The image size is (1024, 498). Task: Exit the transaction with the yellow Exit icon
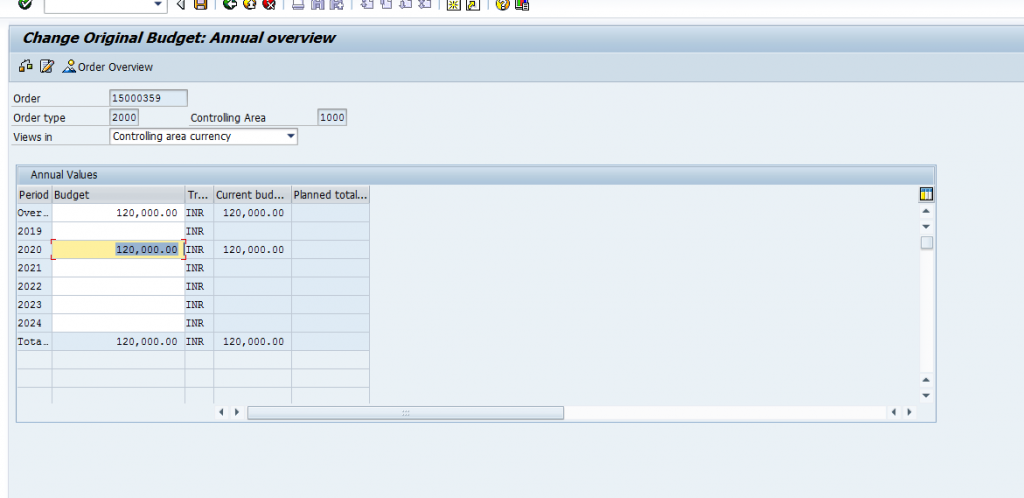tap(249, 4)
